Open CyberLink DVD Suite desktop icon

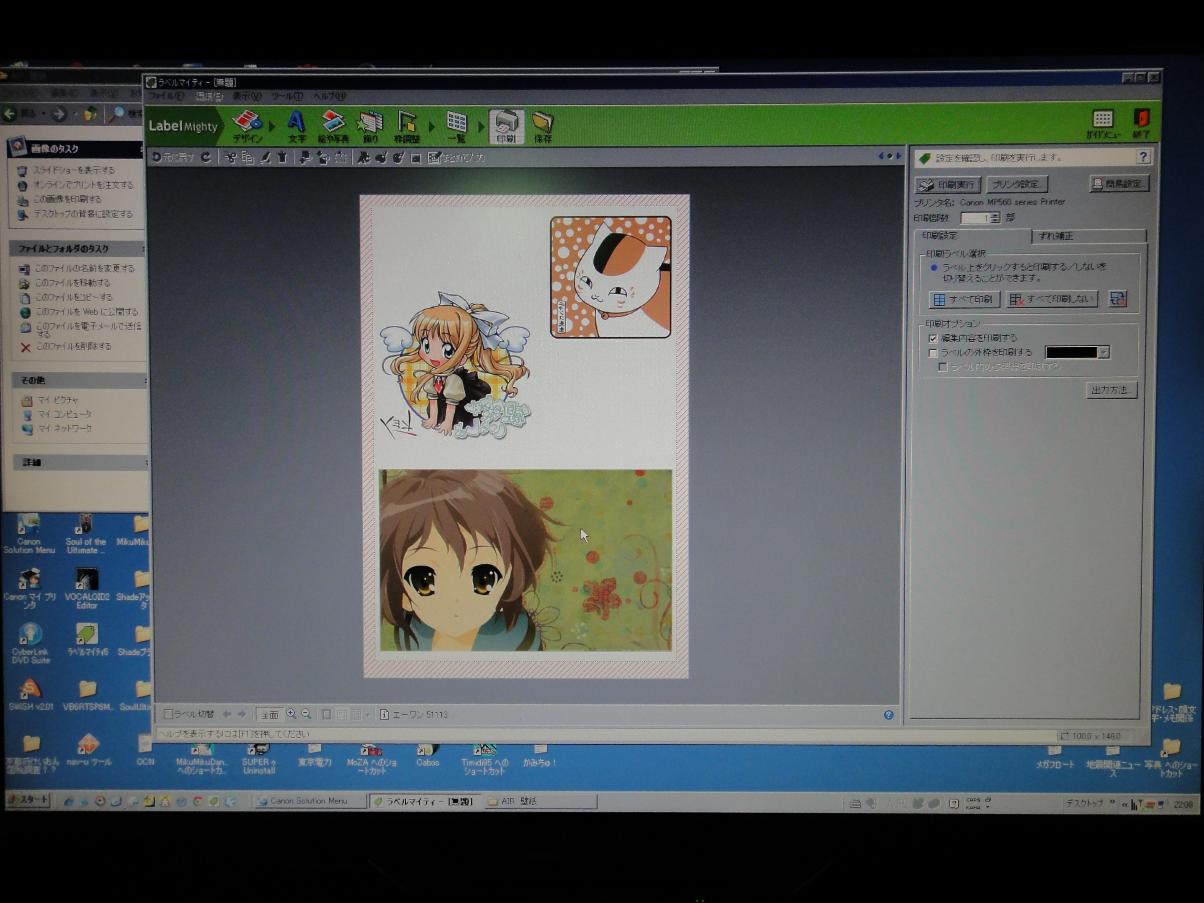(x=30, y=644)
